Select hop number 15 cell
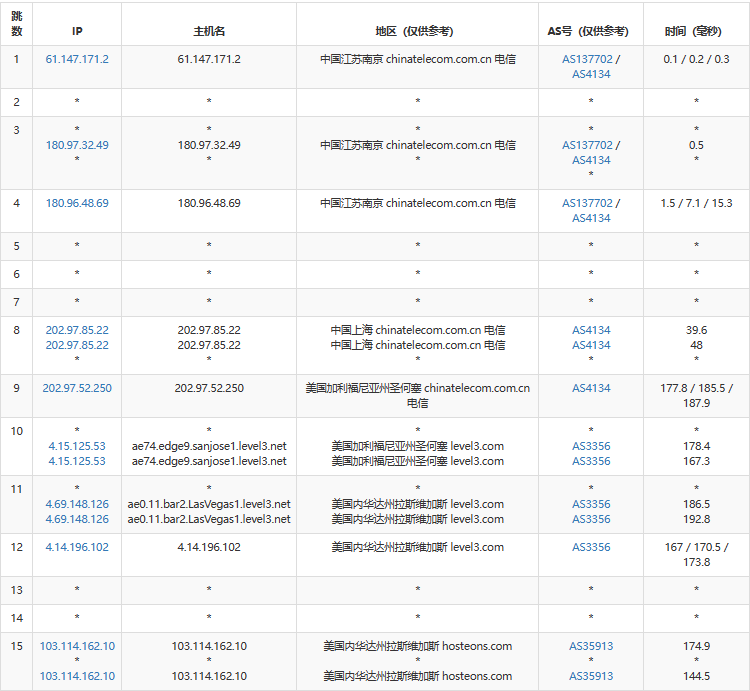Viewport: 750px width, 691px height. click(17, 661)
